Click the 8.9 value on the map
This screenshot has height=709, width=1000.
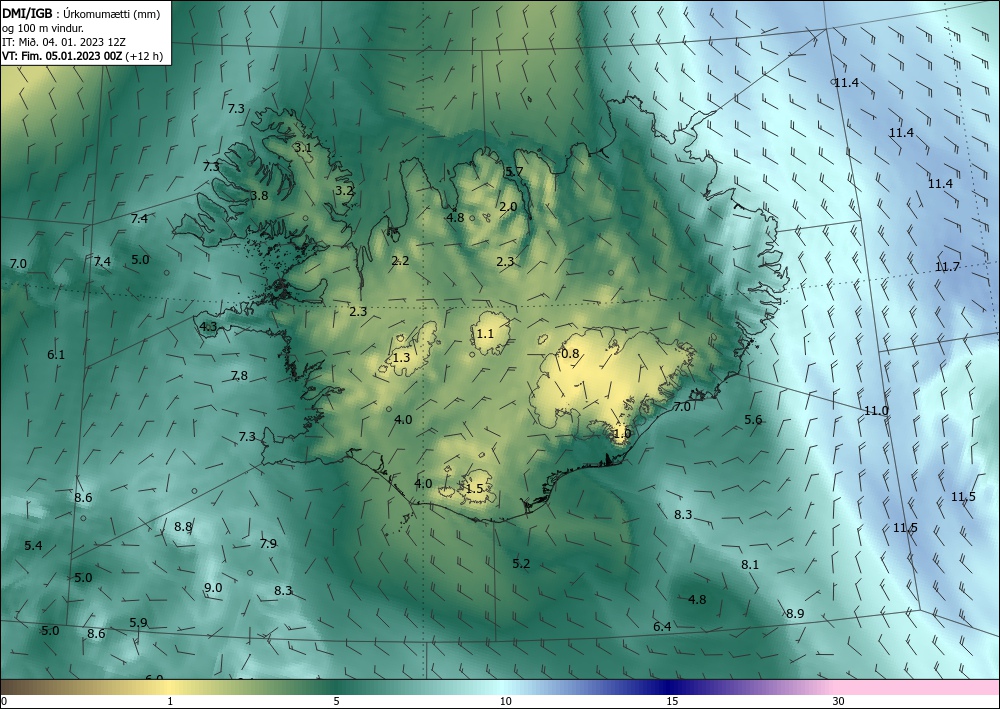[795, 613]
